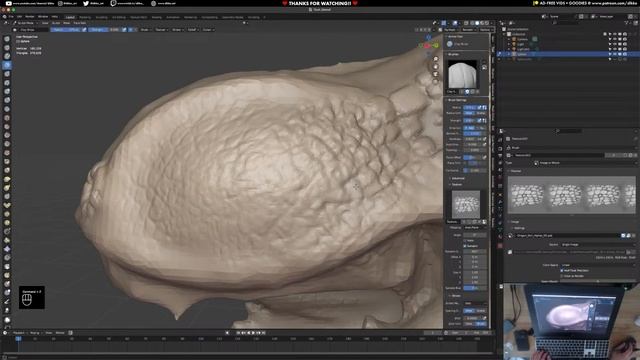Toggle strength pen pressure in tool header

(x=124, y=30)
